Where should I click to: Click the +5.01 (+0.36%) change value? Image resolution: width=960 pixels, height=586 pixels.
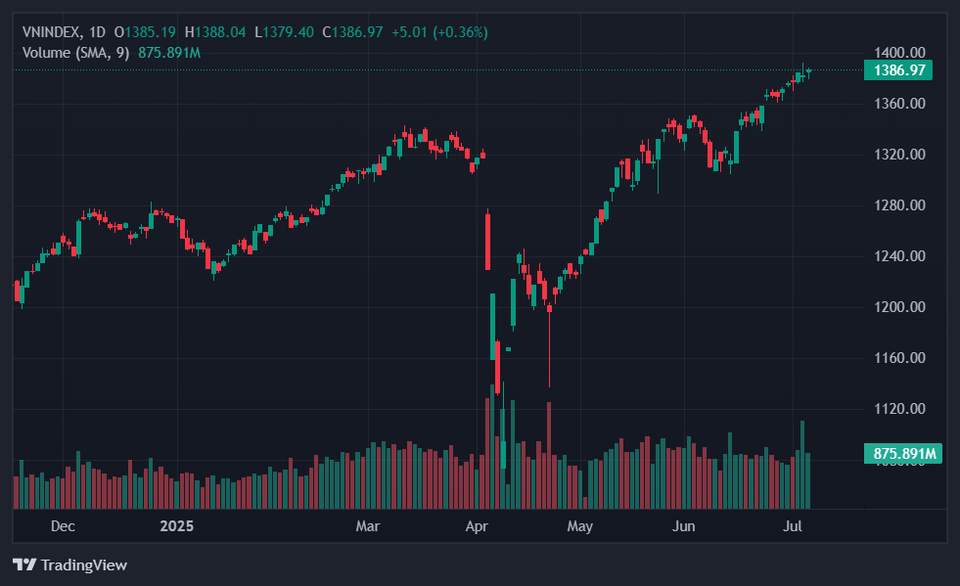pyautogui.click(x=440, y=32)
